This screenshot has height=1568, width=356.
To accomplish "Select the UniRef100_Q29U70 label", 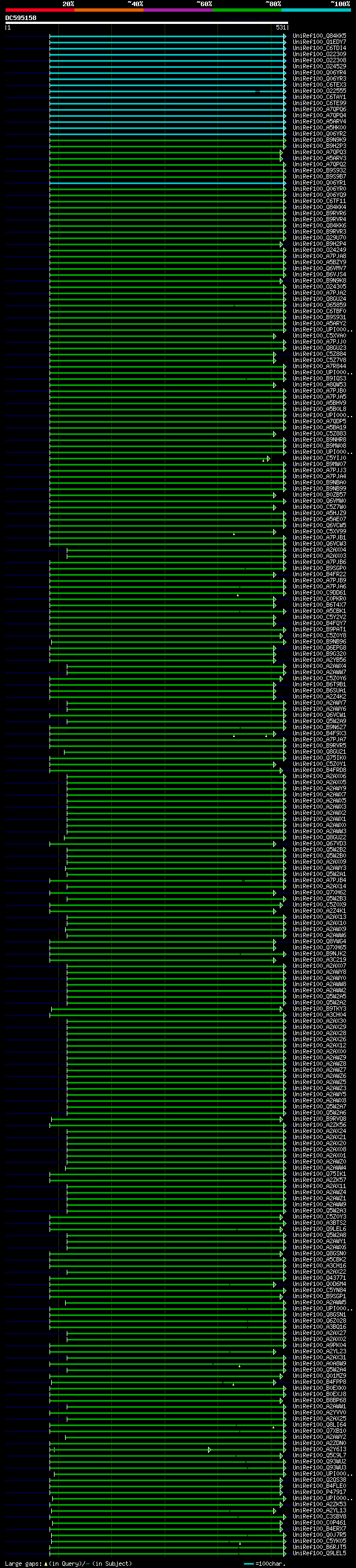I will (x=319, y=238).
